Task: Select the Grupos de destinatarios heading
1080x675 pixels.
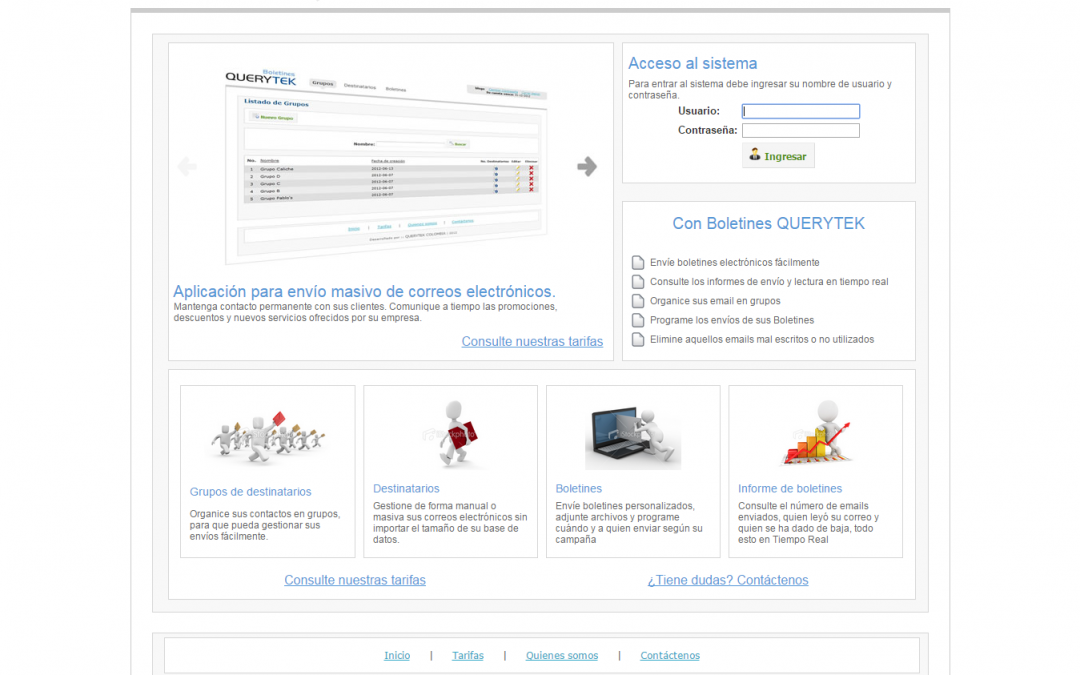Action: (250, 492)
